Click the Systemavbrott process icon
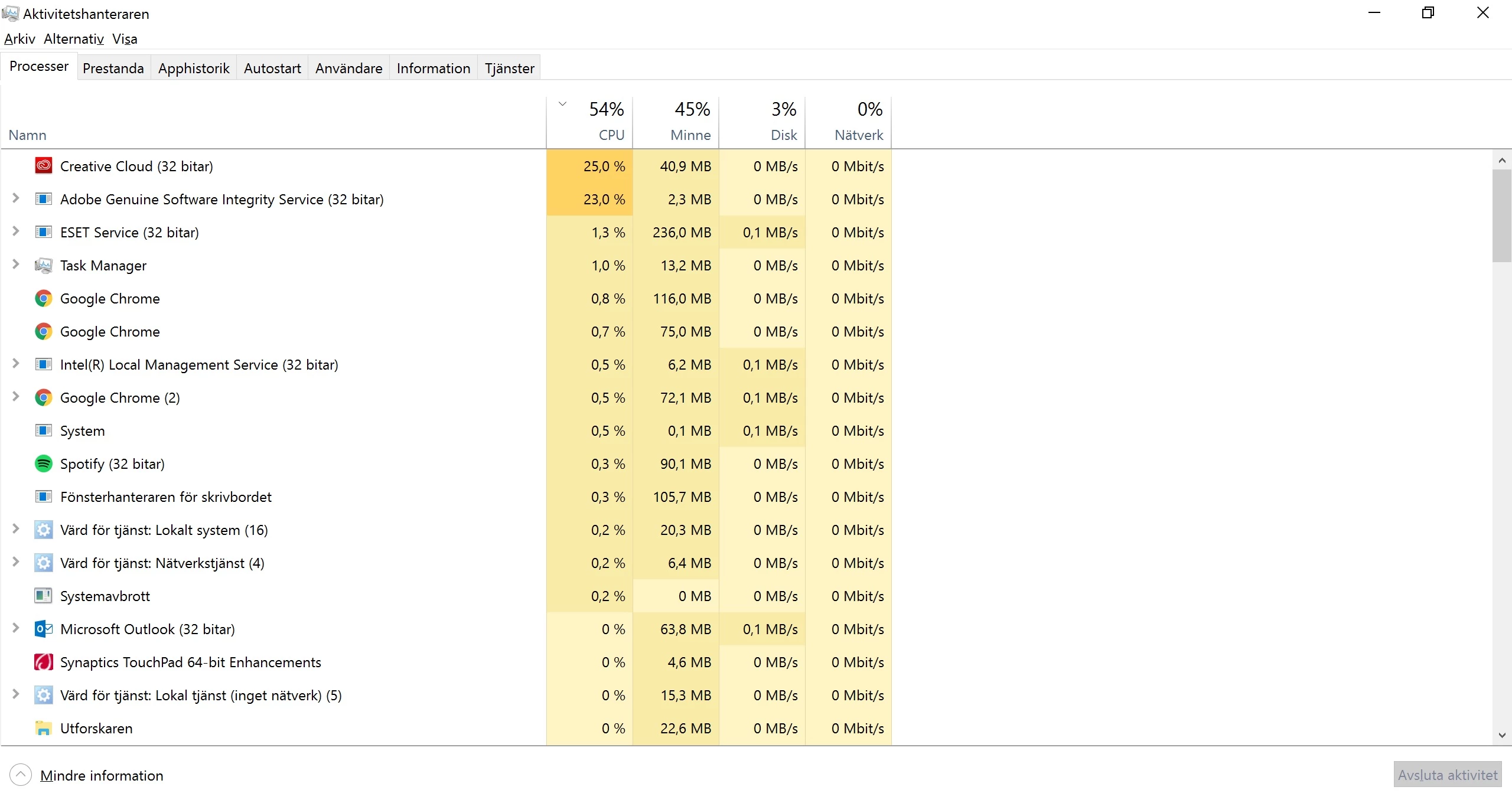Image resolution: width=1512 pixels, height=803 pixels. 43,596
